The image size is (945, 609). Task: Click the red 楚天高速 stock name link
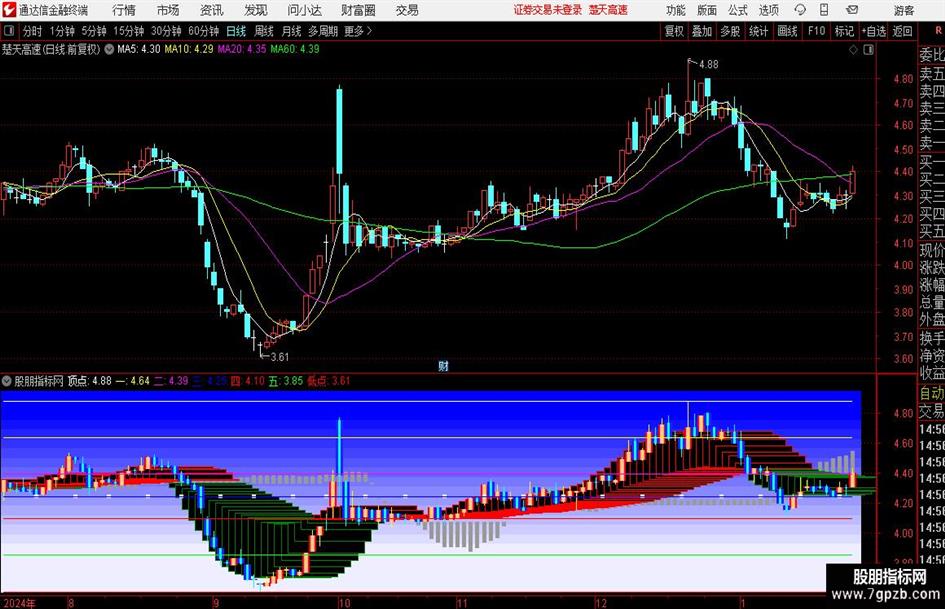point(608,10)
